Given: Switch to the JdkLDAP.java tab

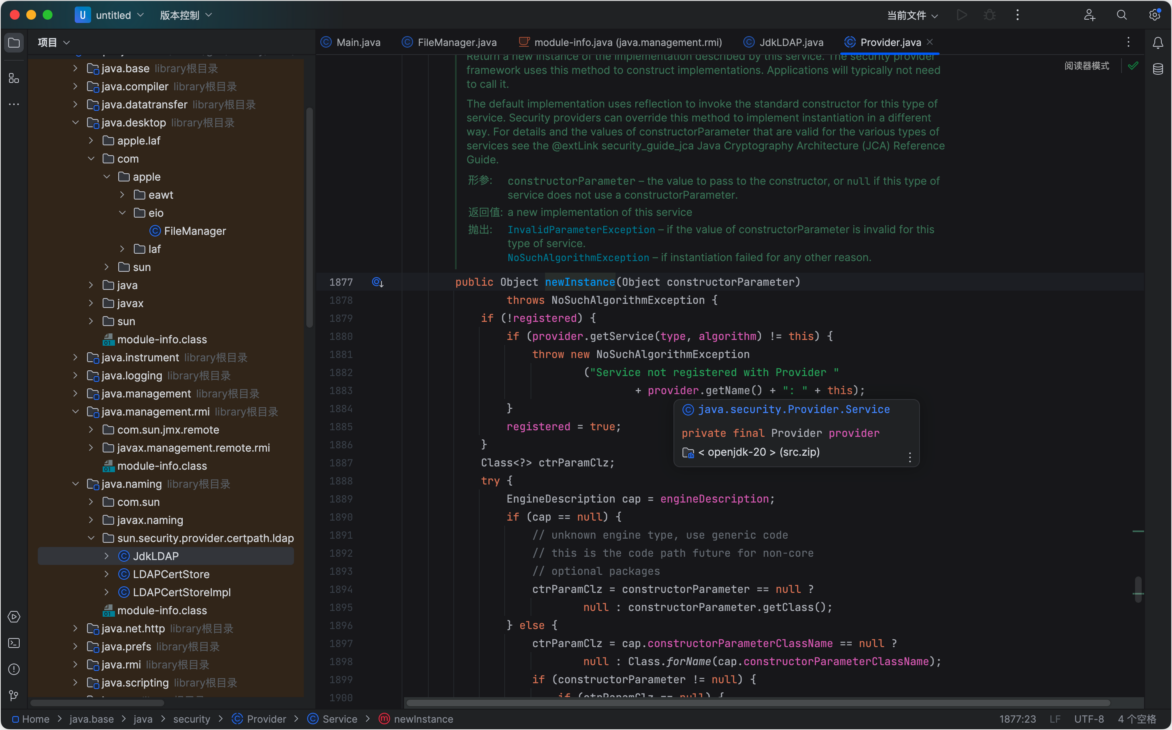Looking at the screenshot, I should coord(783,43).
